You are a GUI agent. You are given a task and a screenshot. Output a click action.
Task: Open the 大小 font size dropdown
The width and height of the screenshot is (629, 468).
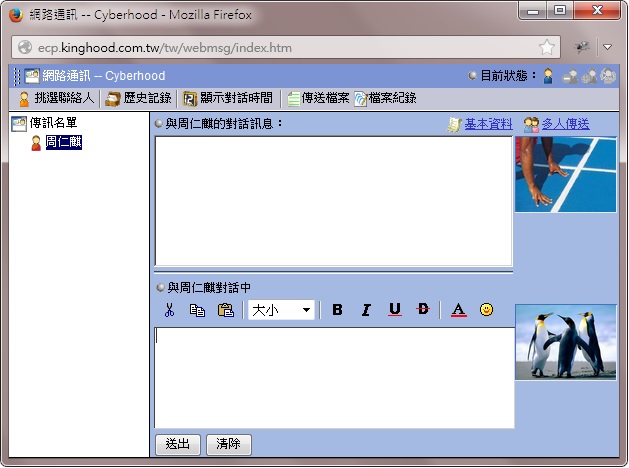tap(281, 310)
